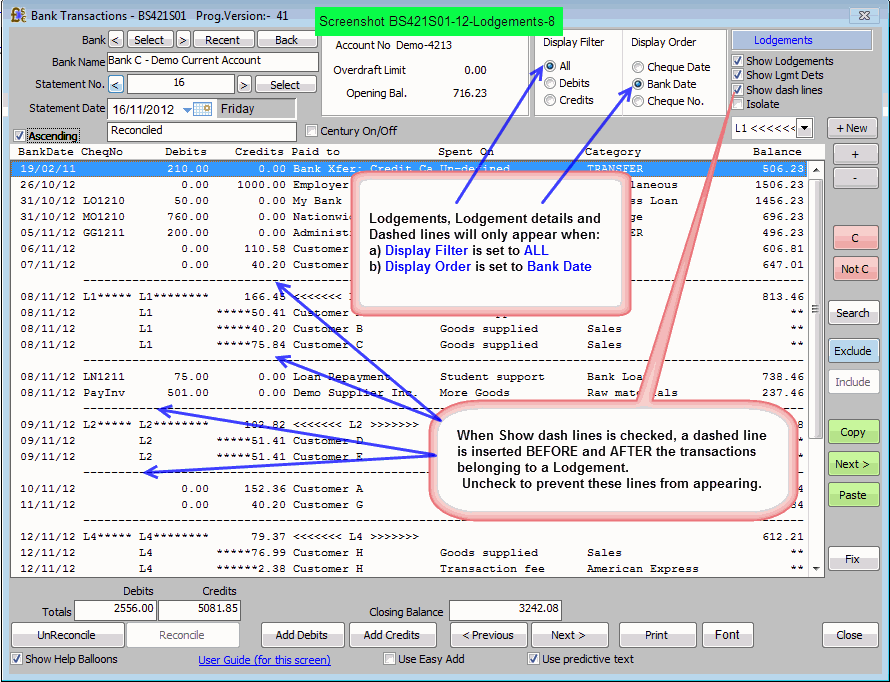890x682 pixels.
Task: Click the green Paste button
Action: 853,495
